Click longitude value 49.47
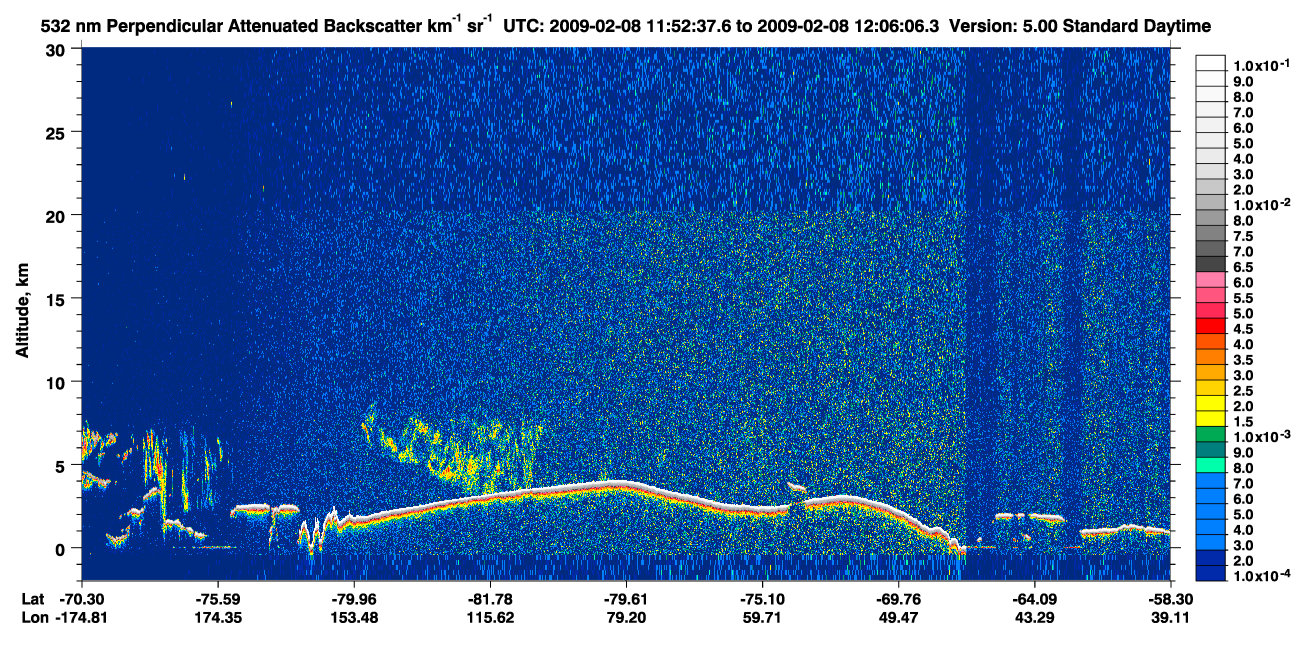The image size is (1300, 667). pos(897,617)
